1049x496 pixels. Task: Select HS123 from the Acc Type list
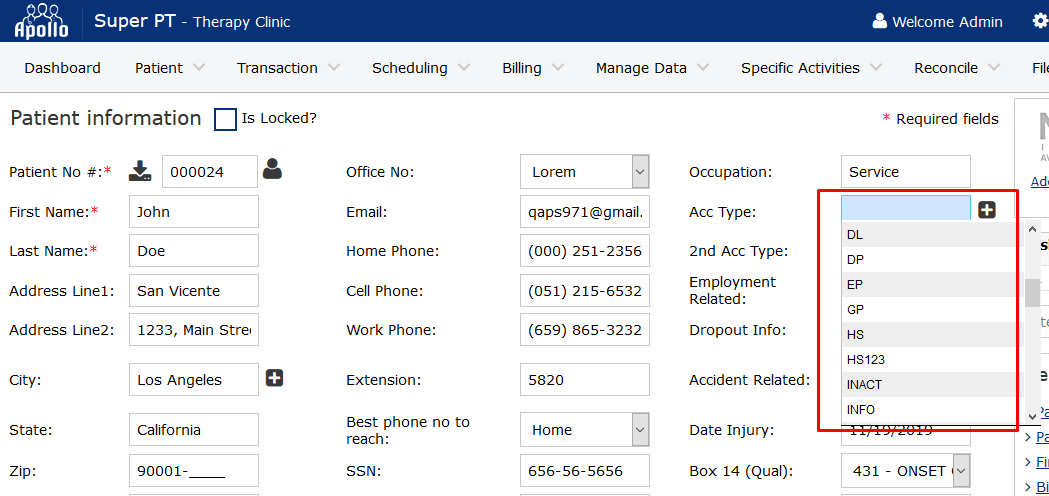point(866,359)
